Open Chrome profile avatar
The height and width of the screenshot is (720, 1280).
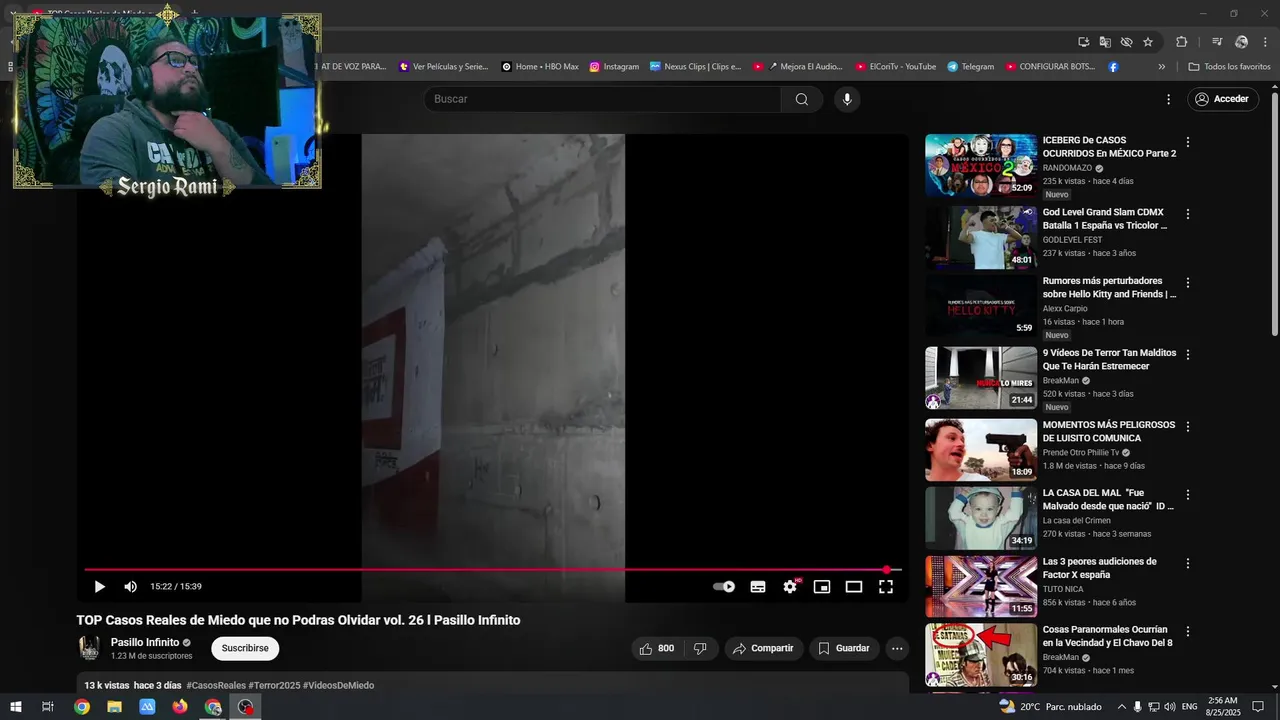1241,42
